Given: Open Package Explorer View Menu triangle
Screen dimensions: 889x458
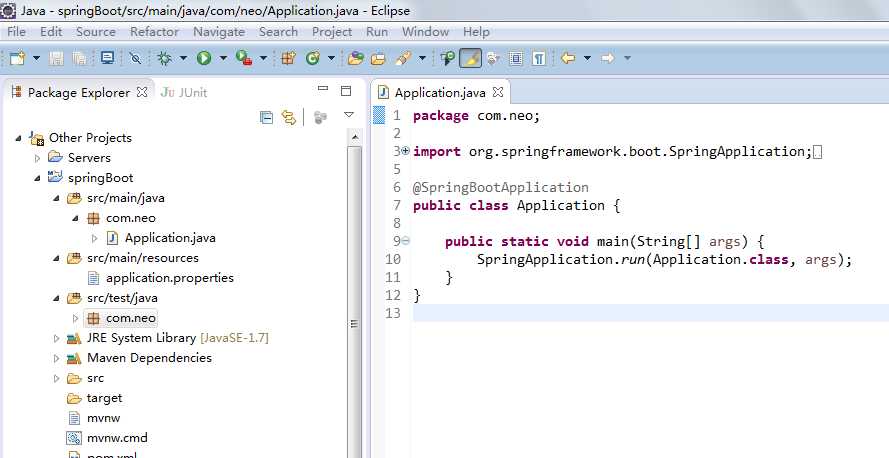Looking at the screenshot, I should [349, 115].
